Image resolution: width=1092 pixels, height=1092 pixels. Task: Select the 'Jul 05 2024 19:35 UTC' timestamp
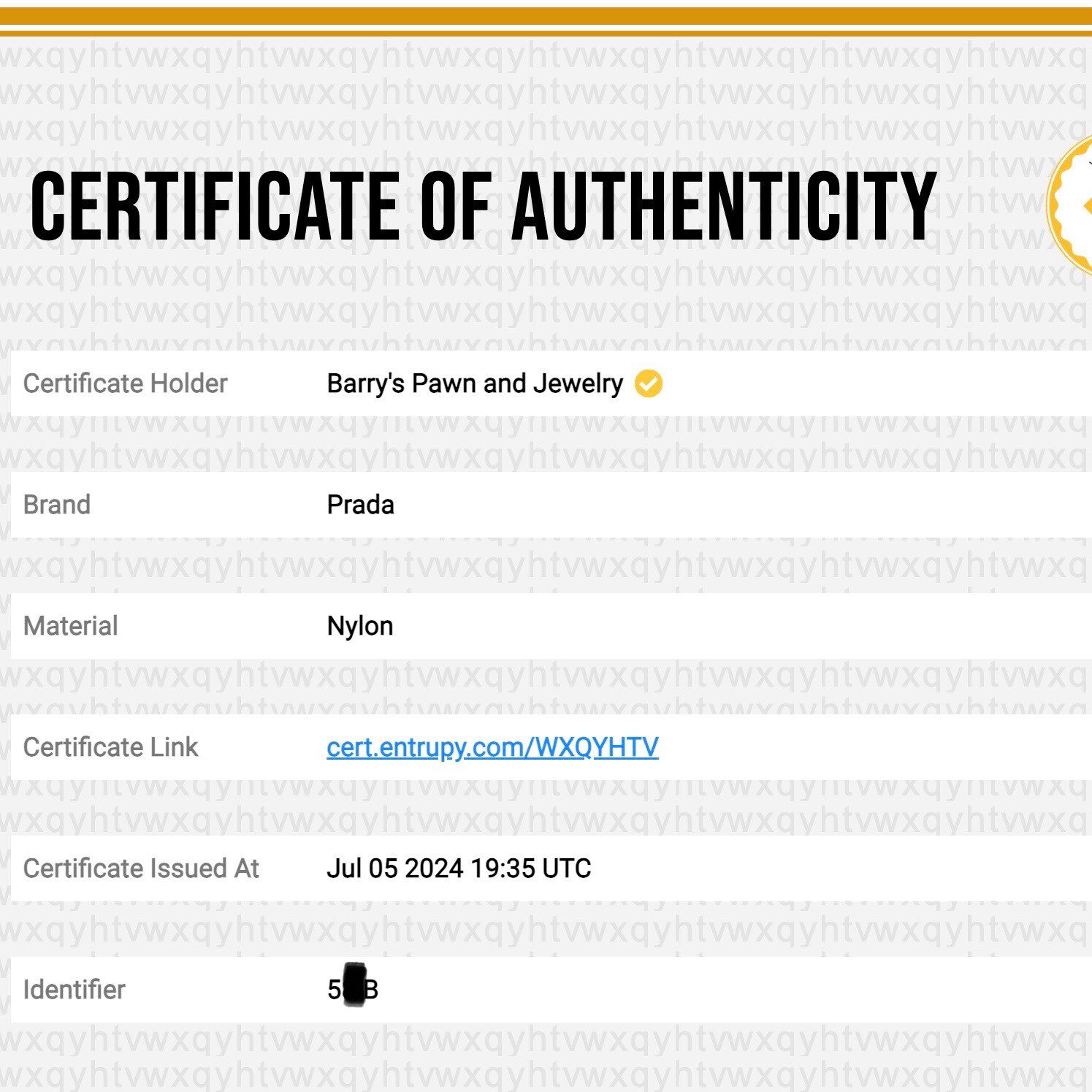point(459,868)
